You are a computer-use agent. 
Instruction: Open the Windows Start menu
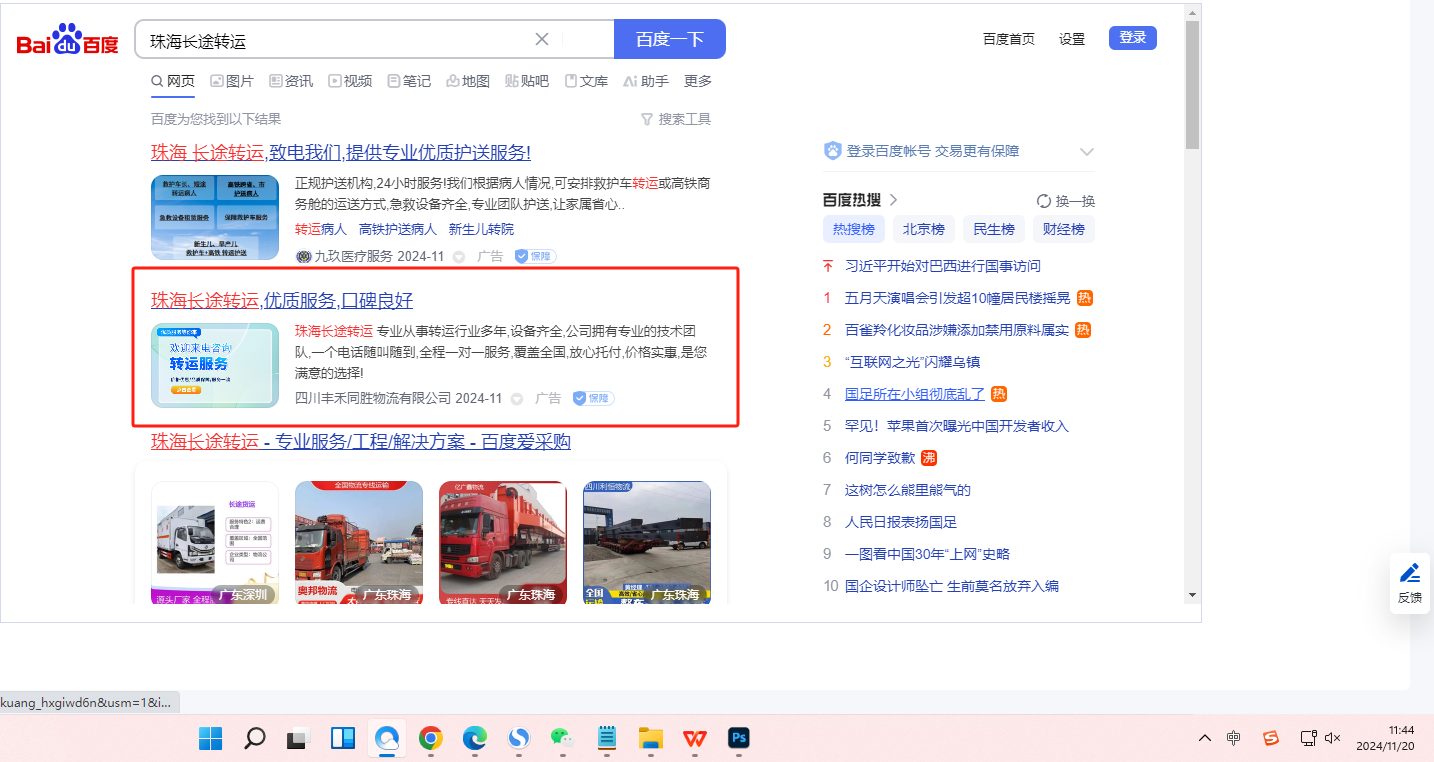click(x=211, y=738)
